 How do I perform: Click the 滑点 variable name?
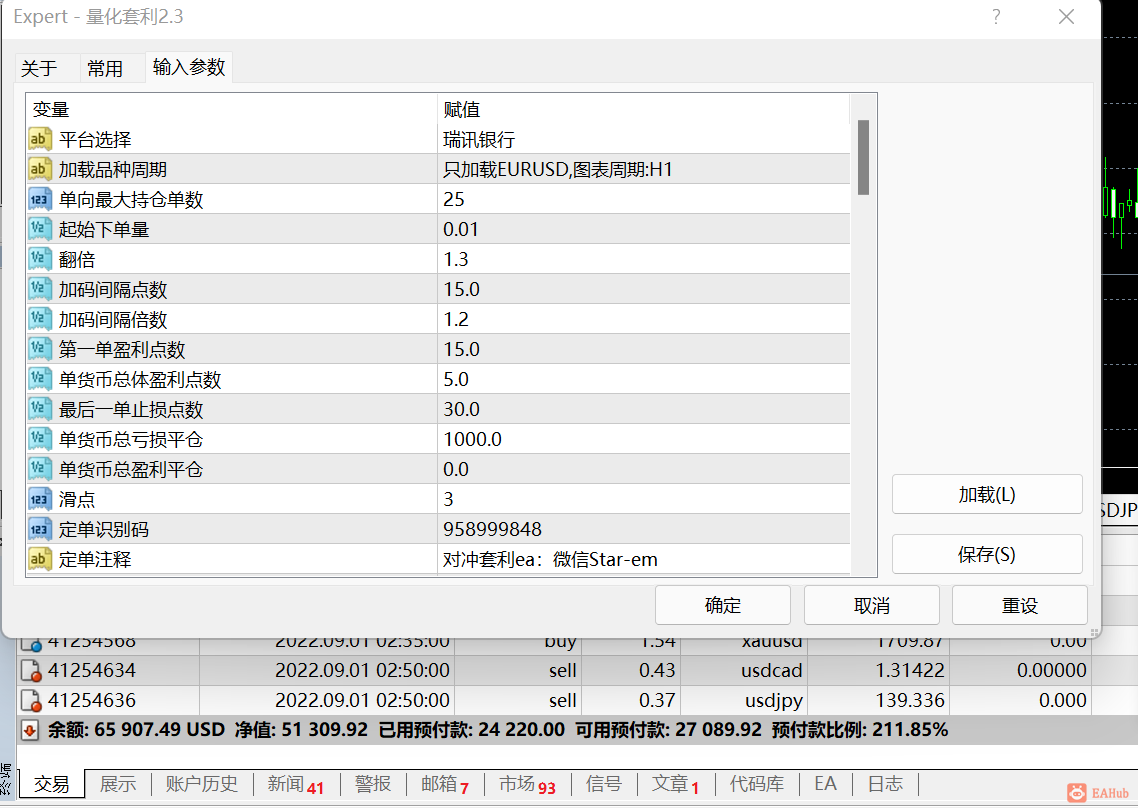[77, 499]
